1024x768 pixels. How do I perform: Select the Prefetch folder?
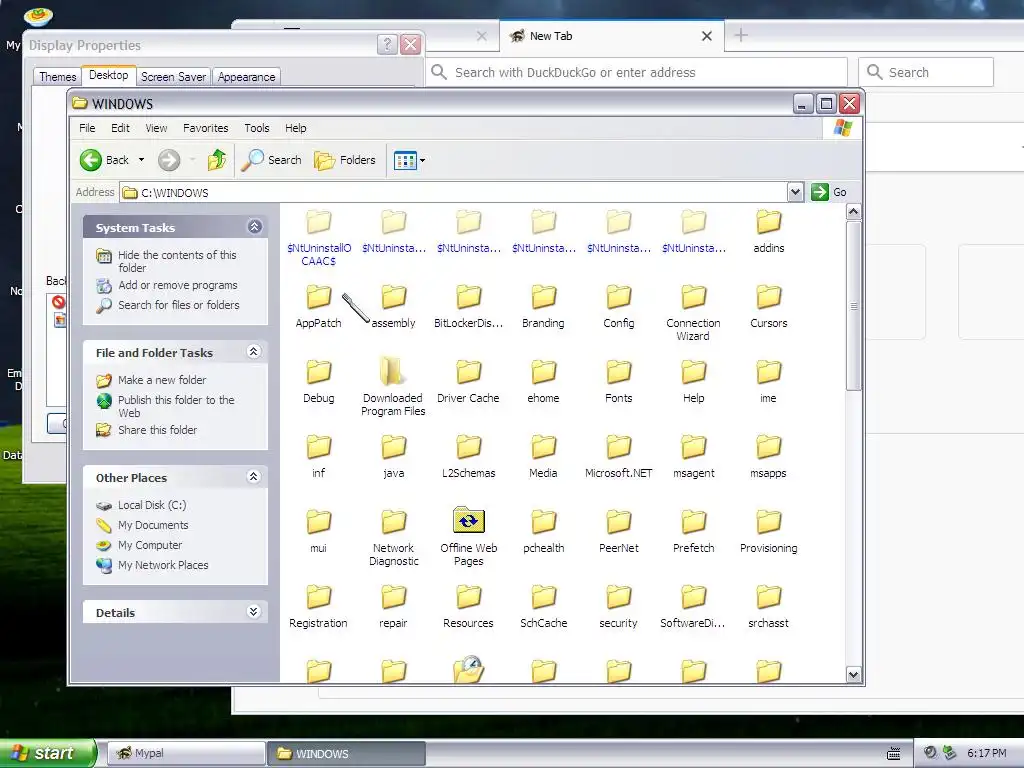694,531
